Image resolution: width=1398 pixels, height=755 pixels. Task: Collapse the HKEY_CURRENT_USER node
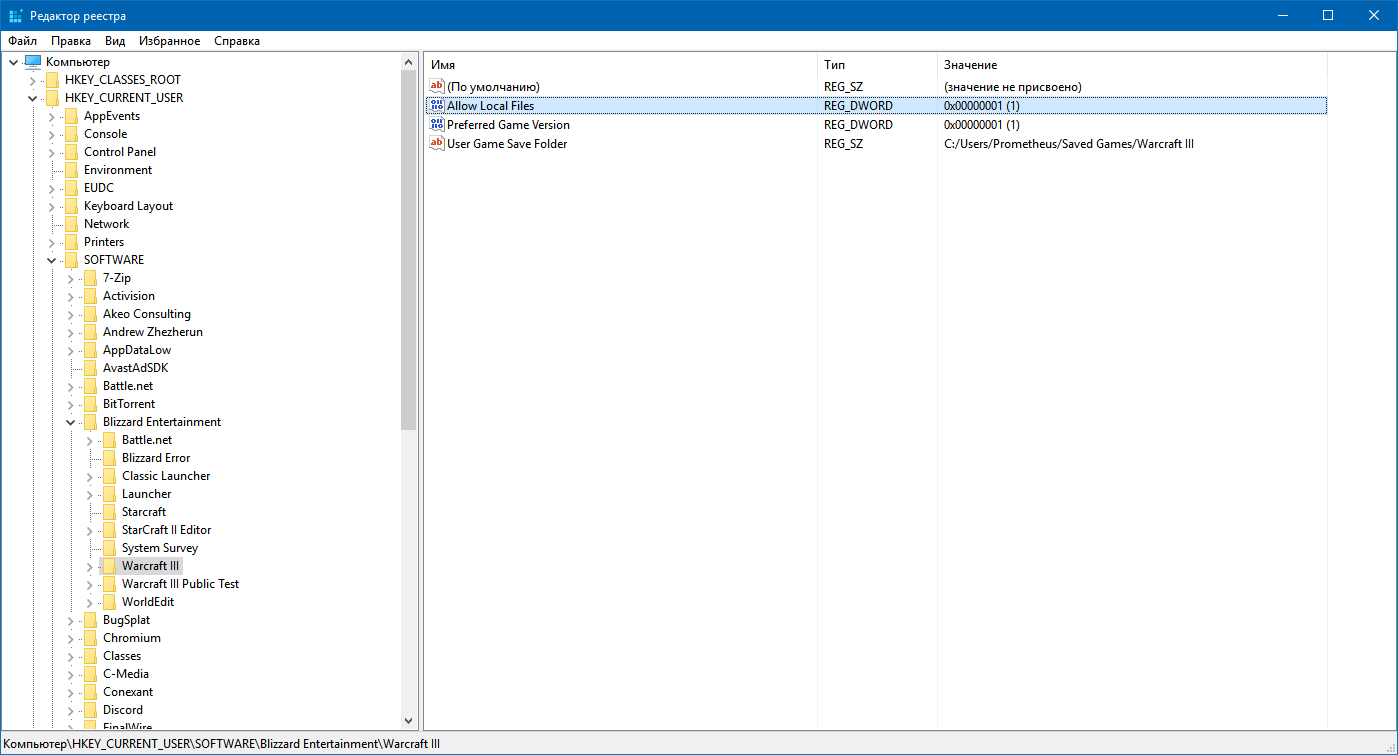click(32, 98)
